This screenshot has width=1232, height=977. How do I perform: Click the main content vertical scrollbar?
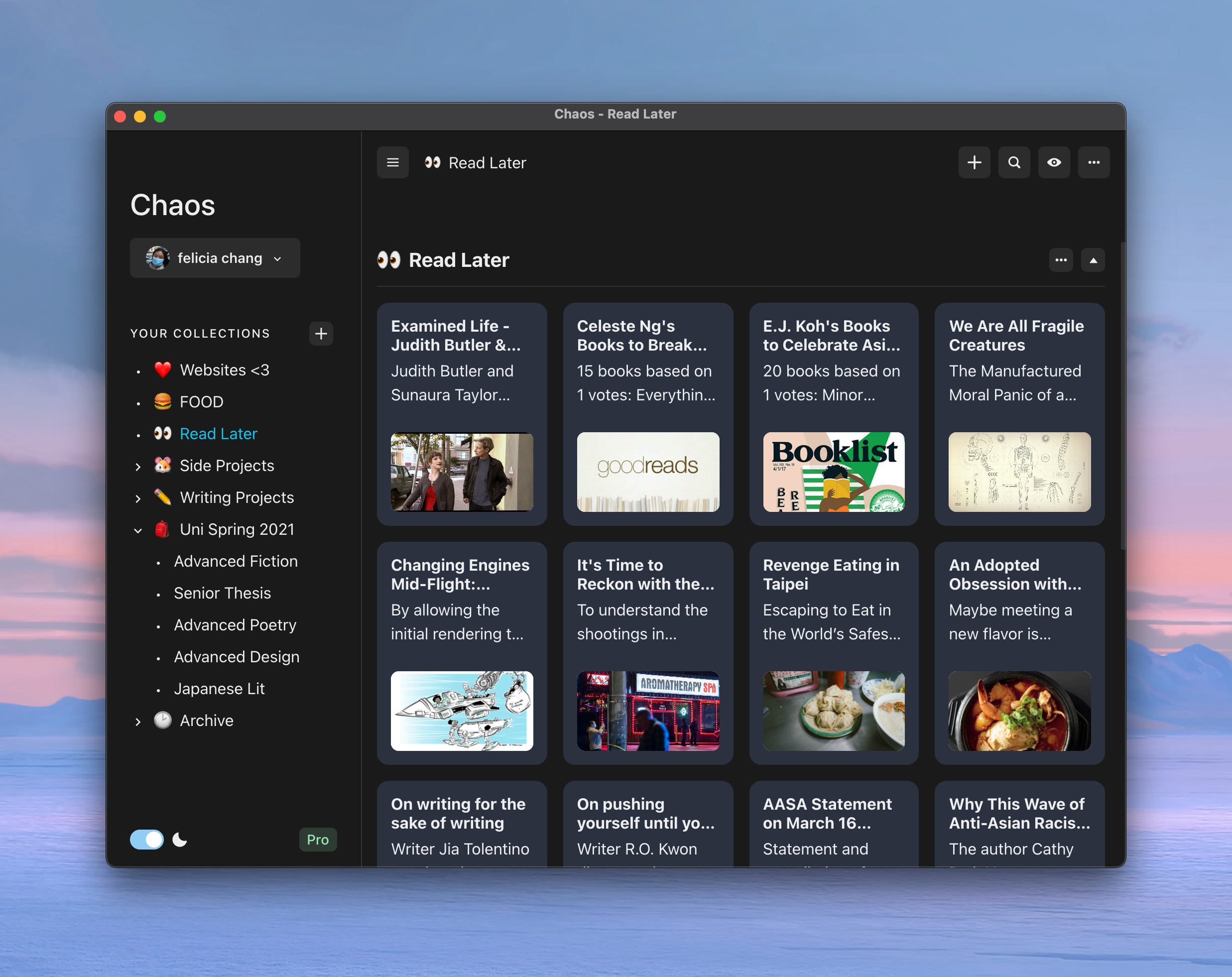(1122, 394)
